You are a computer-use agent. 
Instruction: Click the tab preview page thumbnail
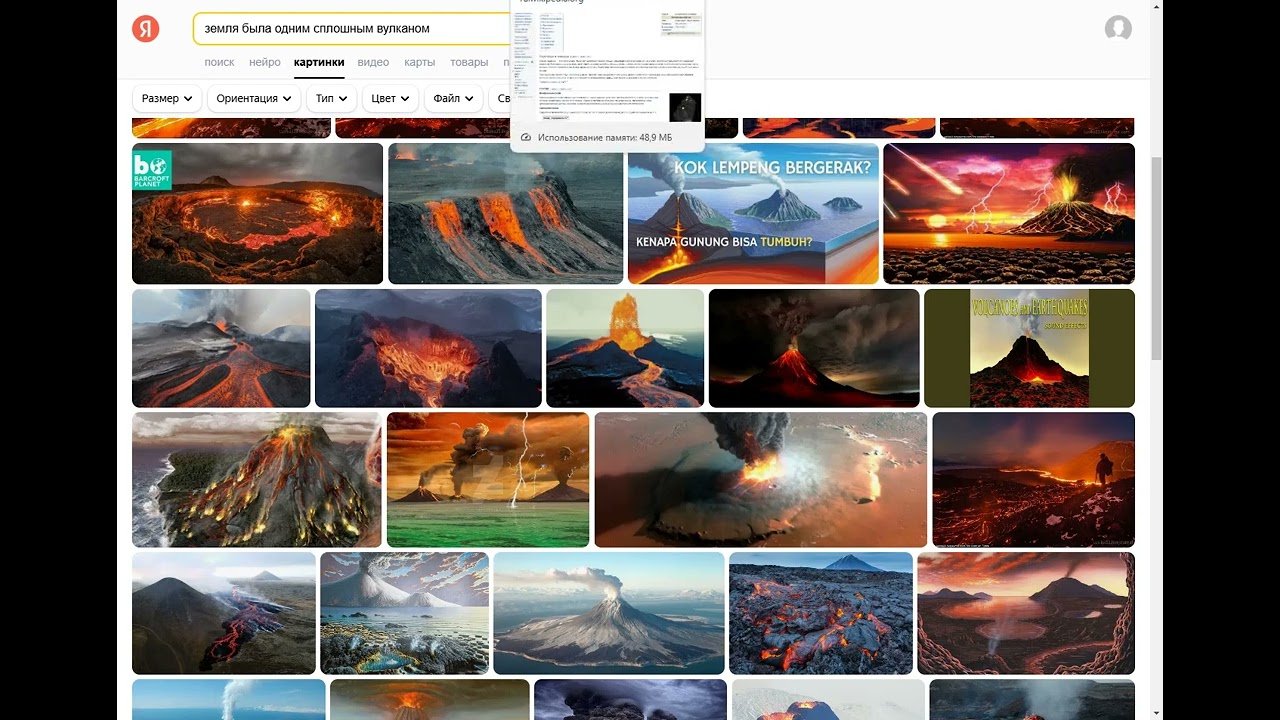(x=607, y=66)
